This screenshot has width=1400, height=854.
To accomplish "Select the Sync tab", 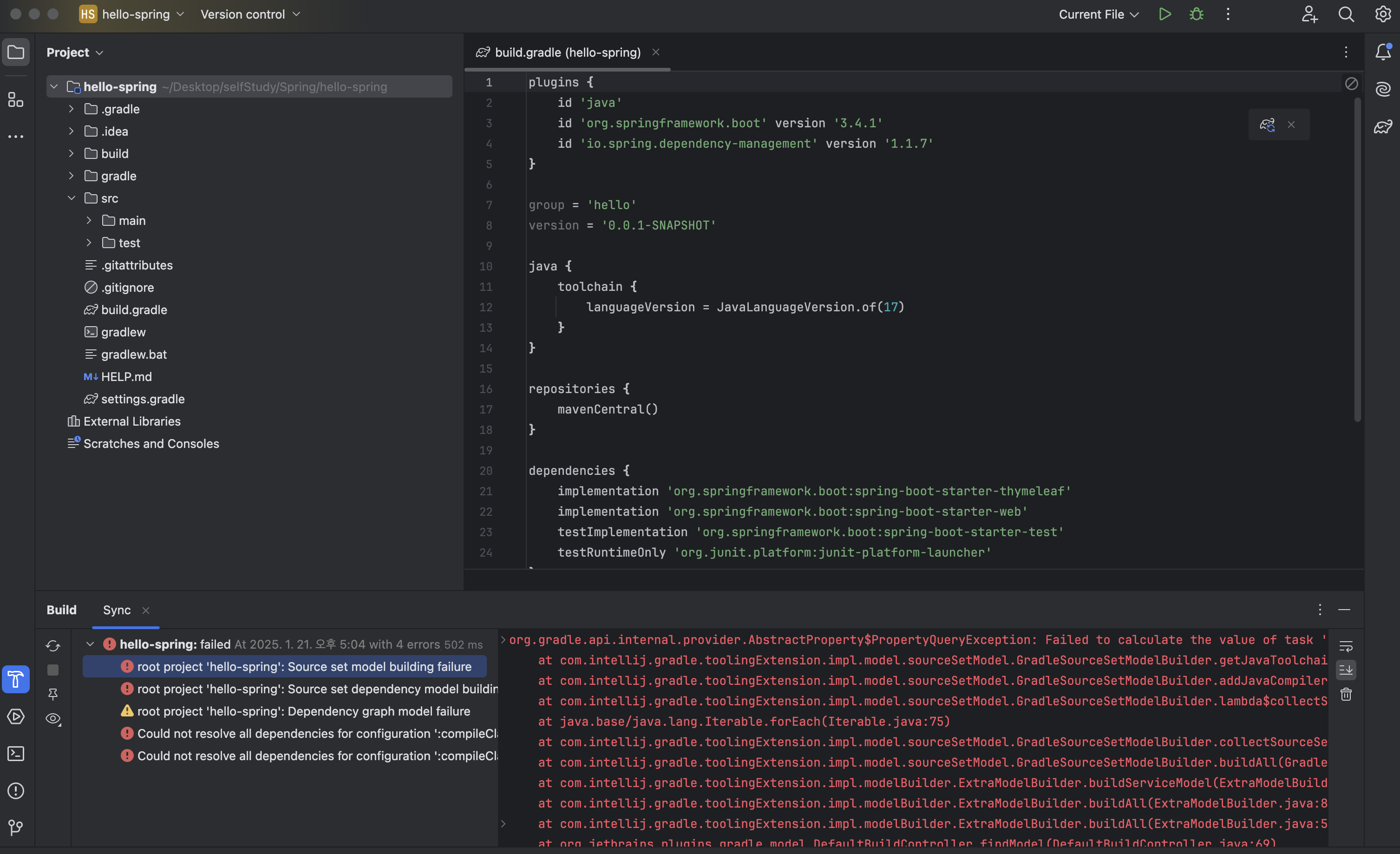I will click(117, 610).
